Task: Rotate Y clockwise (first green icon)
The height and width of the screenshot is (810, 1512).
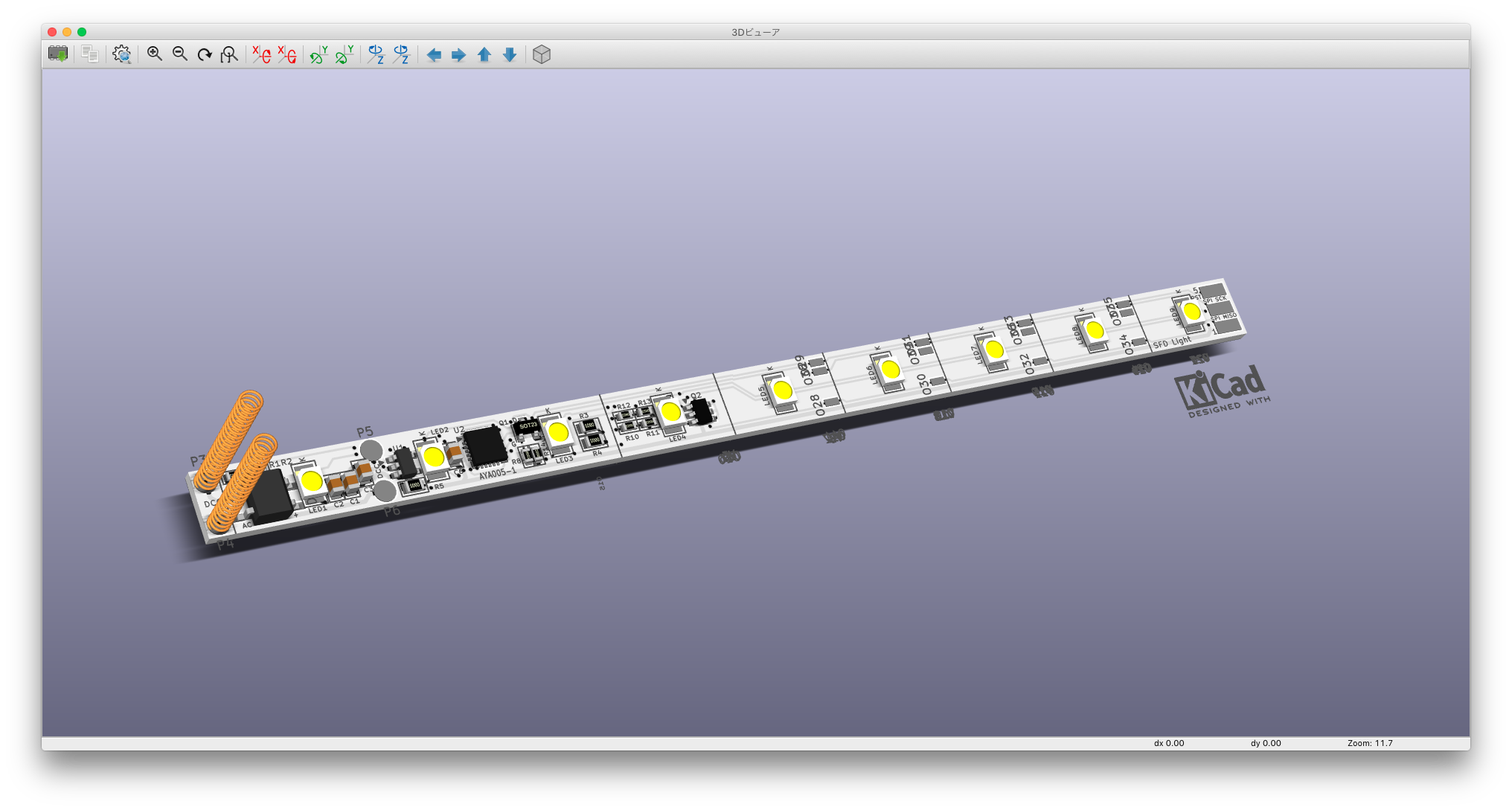Action: coord(318,54)
